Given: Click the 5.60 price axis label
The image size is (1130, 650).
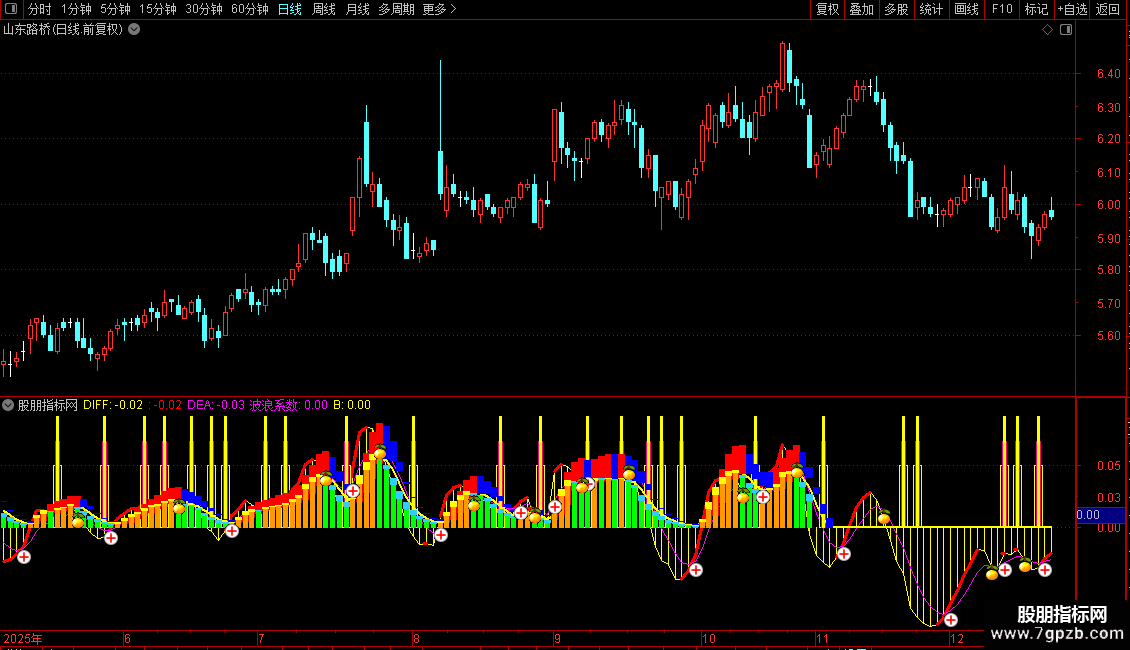Looking at the screenshot, I should (1108, 335).
